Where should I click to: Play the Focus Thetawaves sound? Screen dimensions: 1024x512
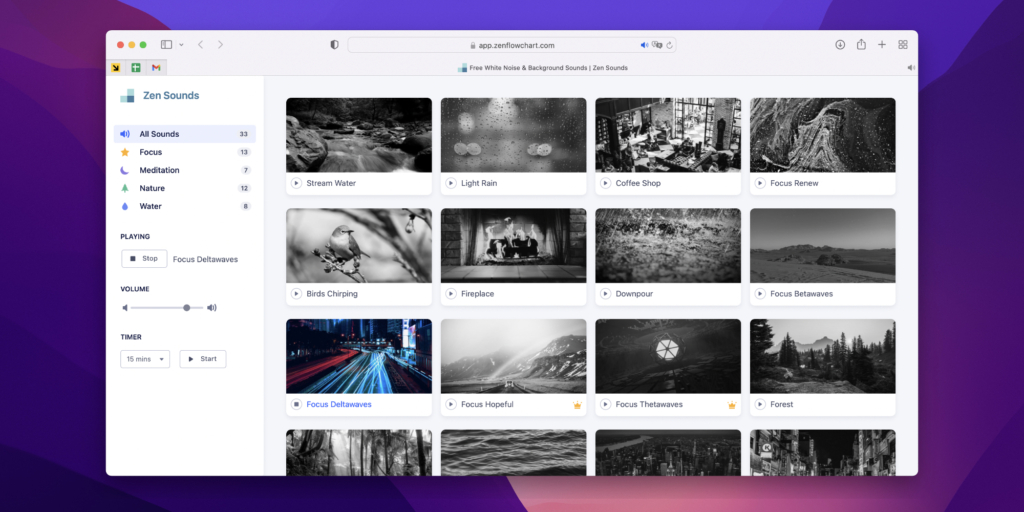point(605,404)
